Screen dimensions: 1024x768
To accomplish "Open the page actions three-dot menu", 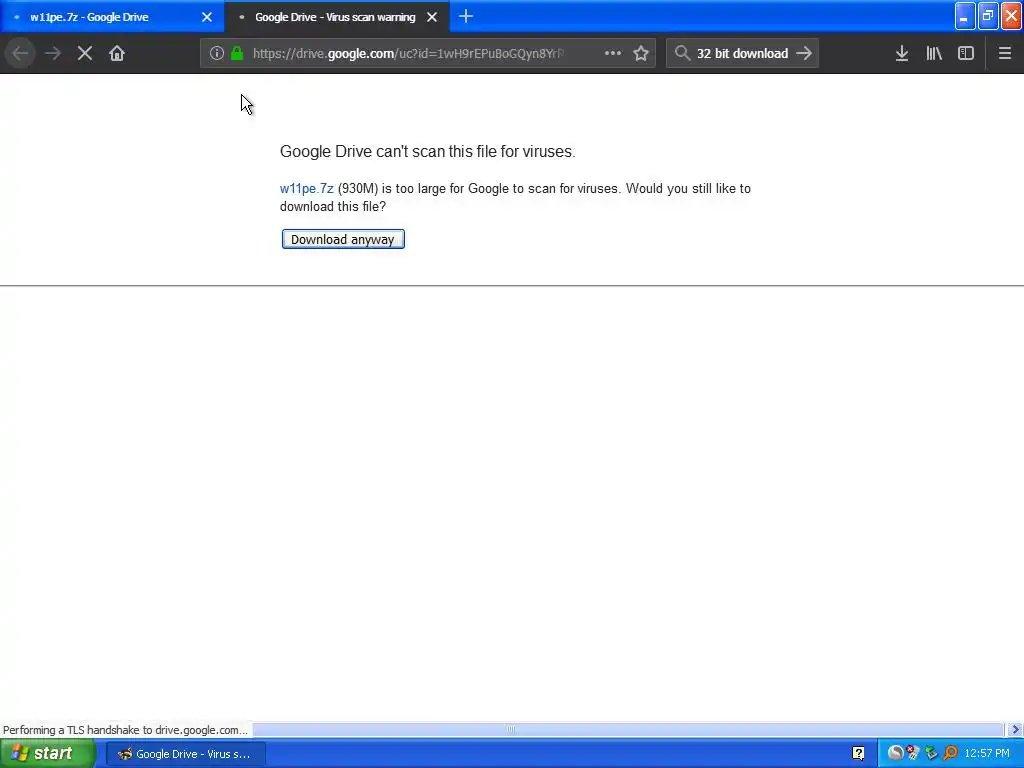I will [613, 54].
